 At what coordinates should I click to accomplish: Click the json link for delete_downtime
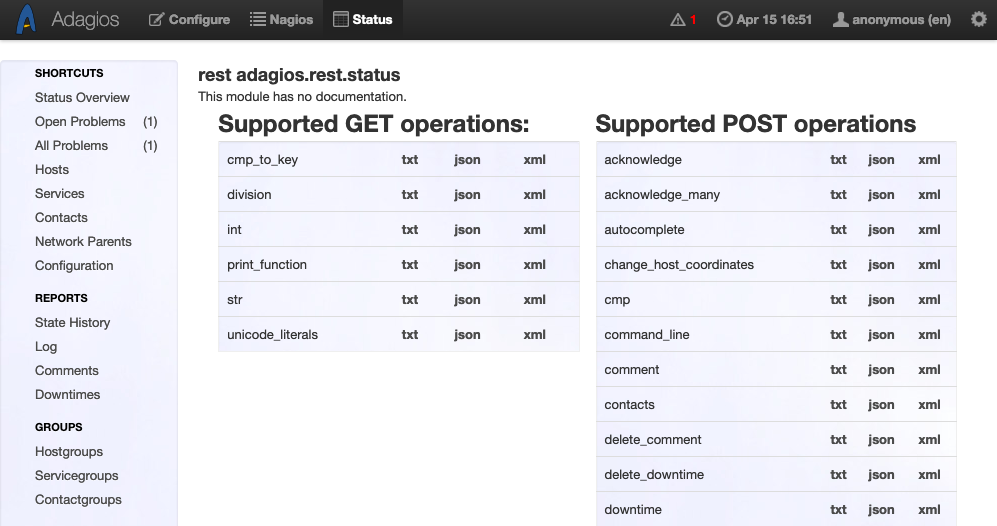[x=881, y=475]
